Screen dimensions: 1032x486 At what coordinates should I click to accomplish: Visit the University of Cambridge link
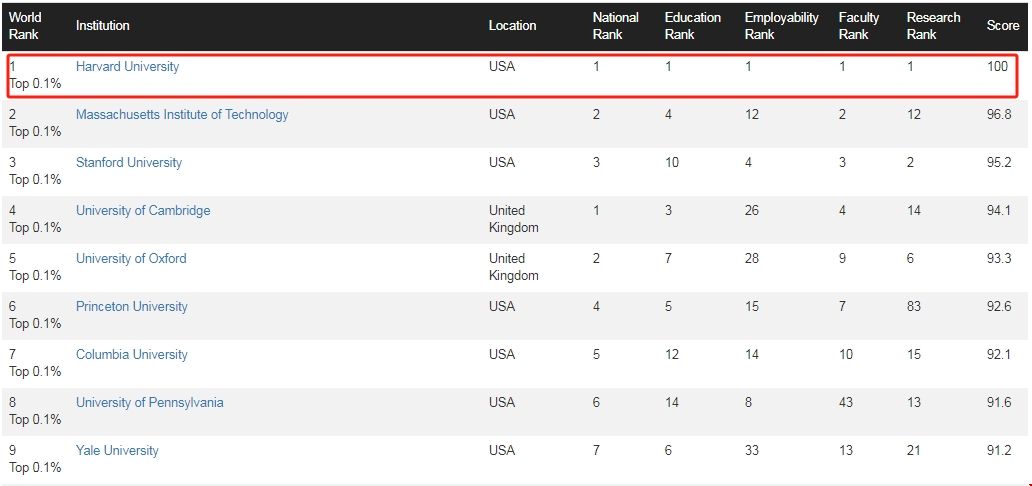(143, 211)
